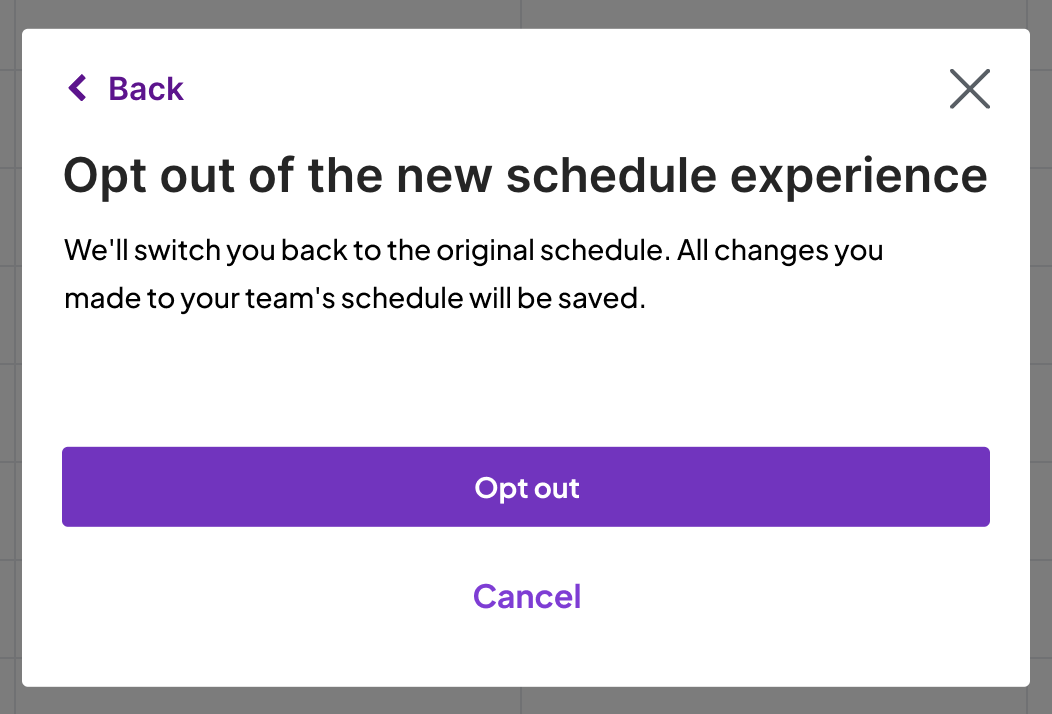This screenshot has height=714, width=1052.
Task: Return to the previous step with the left chevron
Action: point(77,88)
